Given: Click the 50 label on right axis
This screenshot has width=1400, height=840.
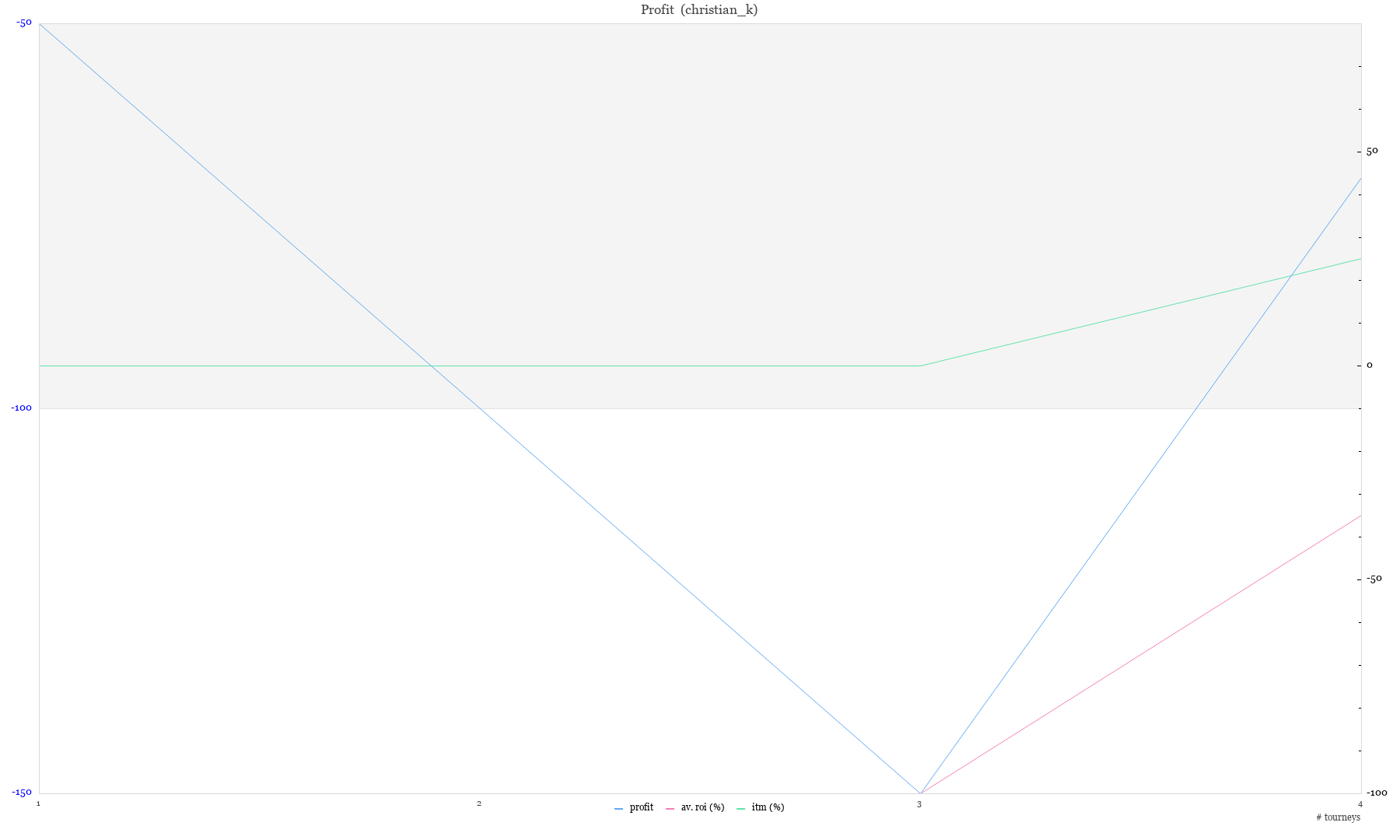Looking at the screenshot, I should click(x=1372, y=151).
